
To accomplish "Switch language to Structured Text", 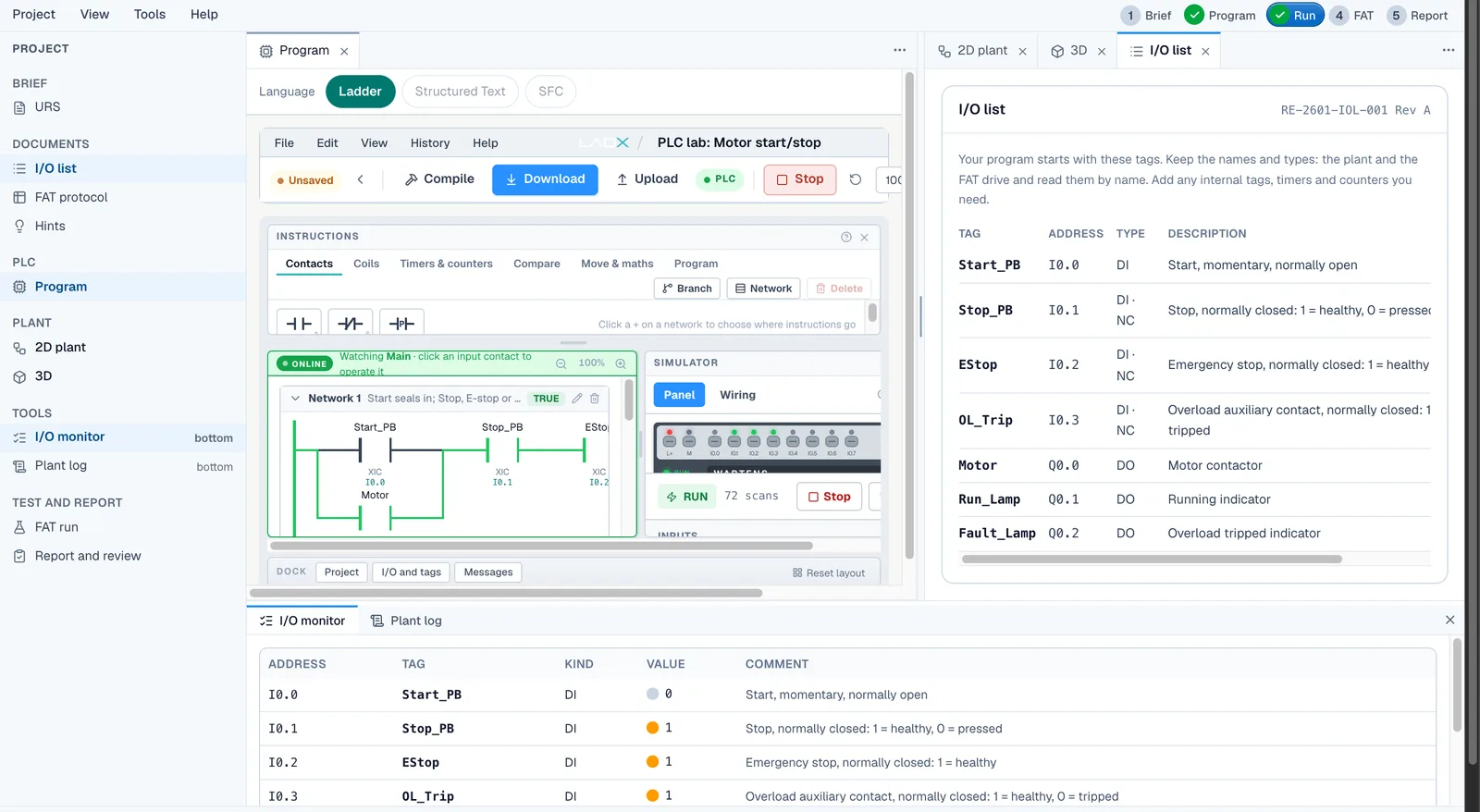I will pyautogui.click(x=460, y=92).
